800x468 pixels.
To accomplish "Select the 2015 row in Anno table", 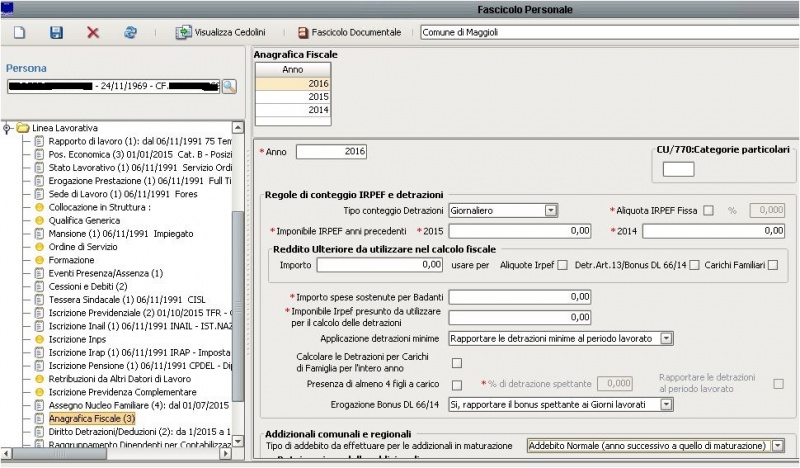I will [x=292, y=97].
